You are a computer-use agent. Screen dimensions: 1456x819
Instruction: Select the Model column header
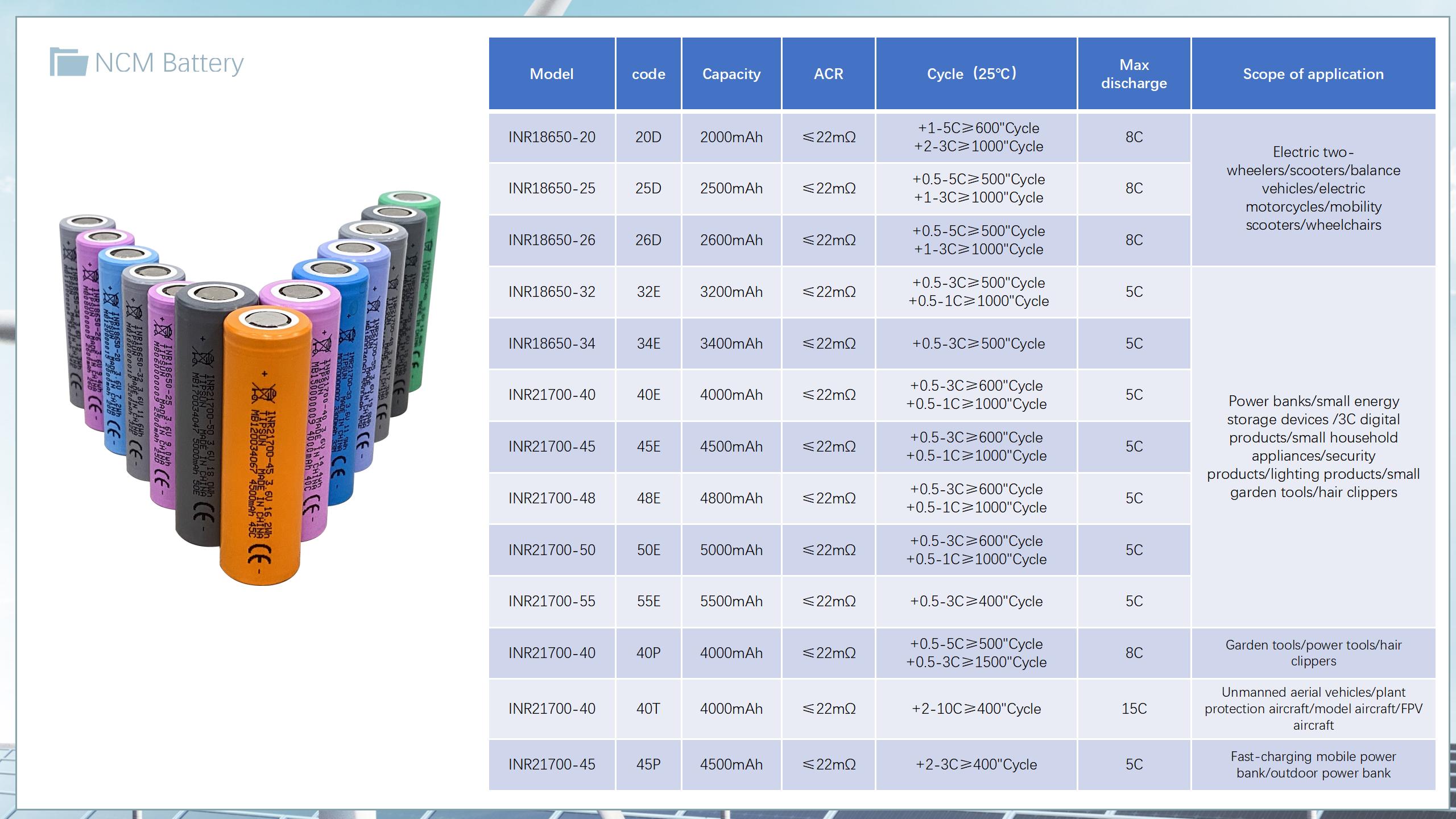tap(551, 74)
